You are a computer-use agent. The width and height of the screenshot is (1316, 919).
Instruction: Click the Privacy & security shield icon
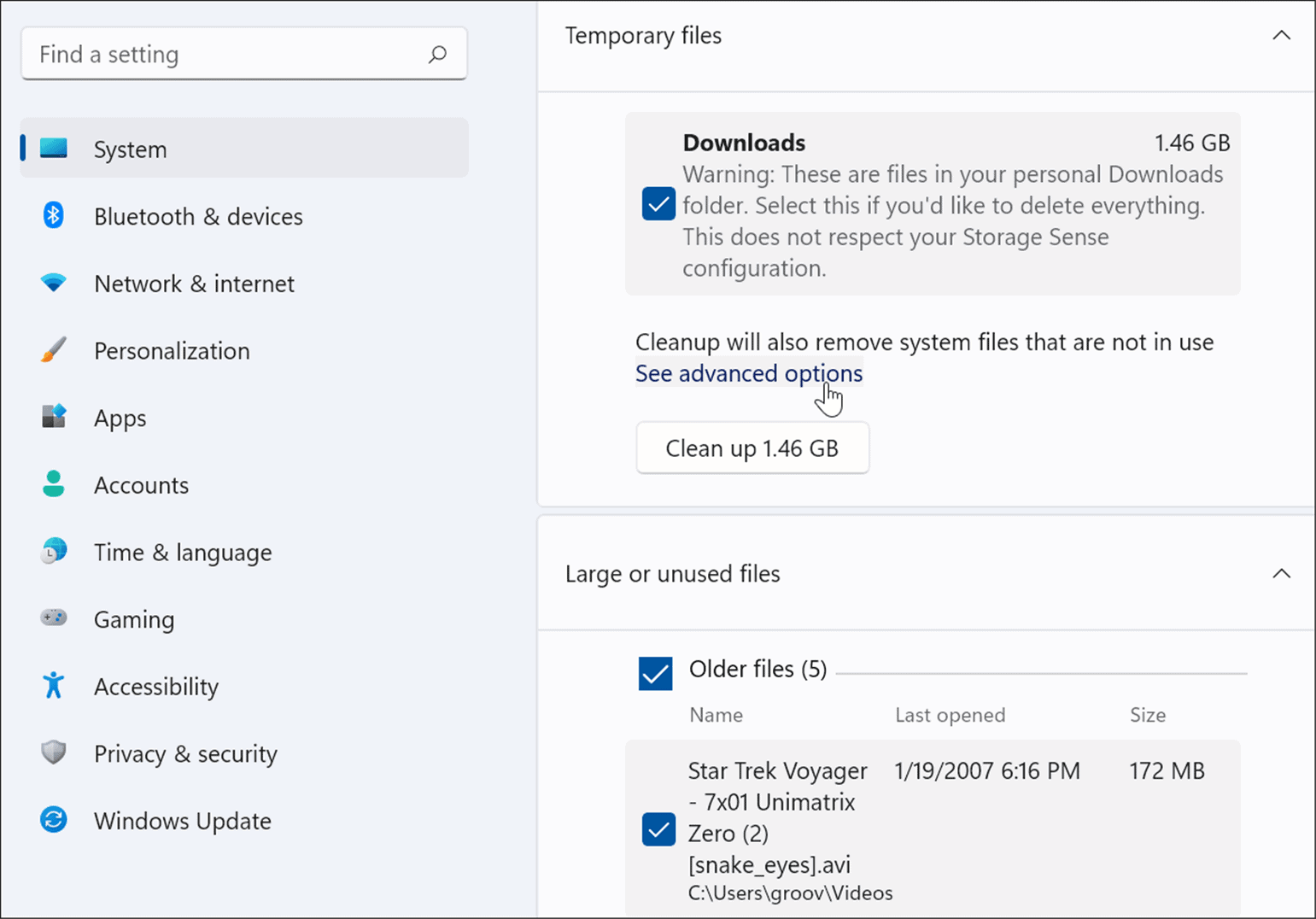click(53, 752)
